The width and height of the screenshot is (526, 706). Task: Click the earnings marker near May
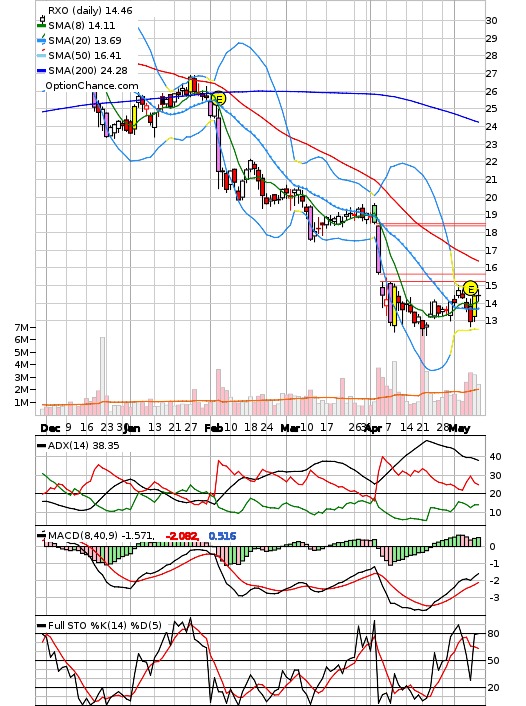click(470, 288)
